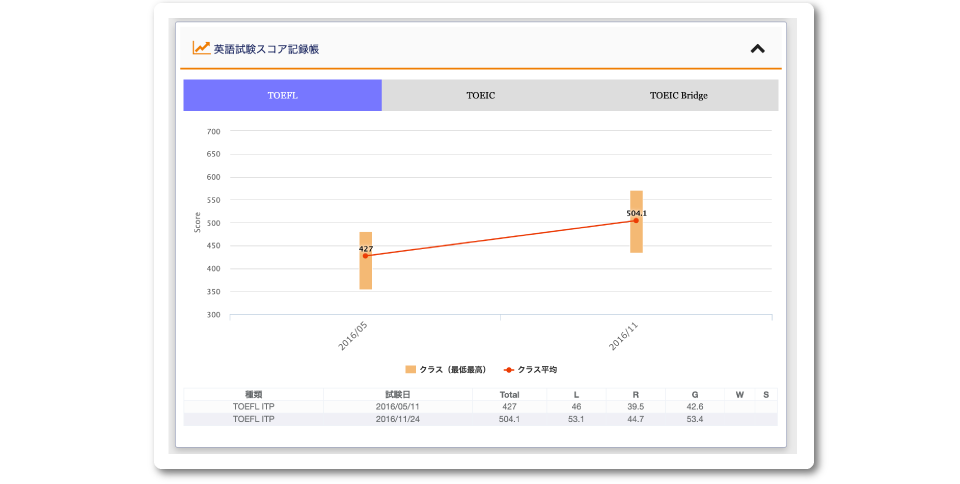The width and height of the screenshot is (960, 484).
Task: Click the 2016/11 axis label
Action: point(623,337)
